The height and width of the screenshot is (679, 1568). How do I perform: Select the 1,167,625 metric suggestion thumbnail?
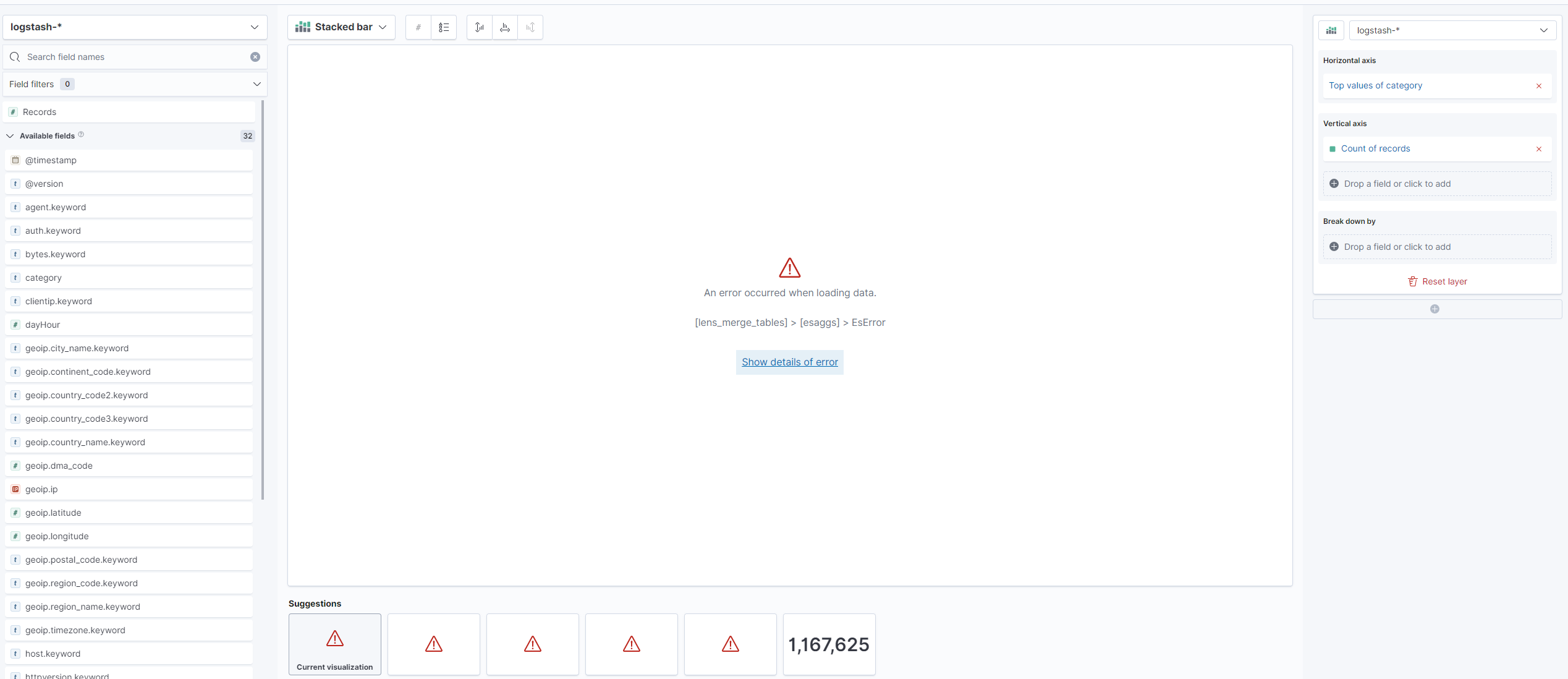tap(829, 644)
